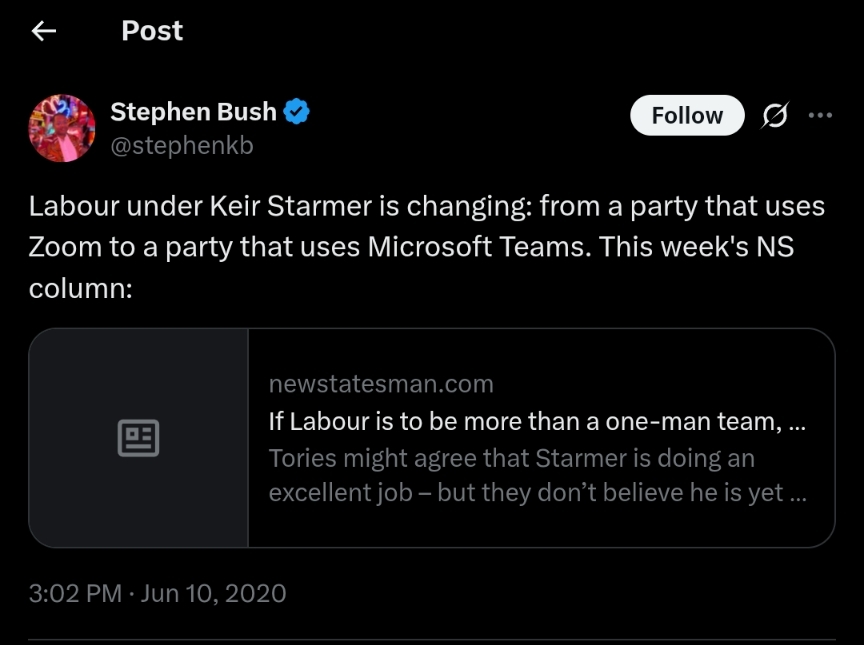
Task: Click the word "column:" in the post
Action: 80,286
